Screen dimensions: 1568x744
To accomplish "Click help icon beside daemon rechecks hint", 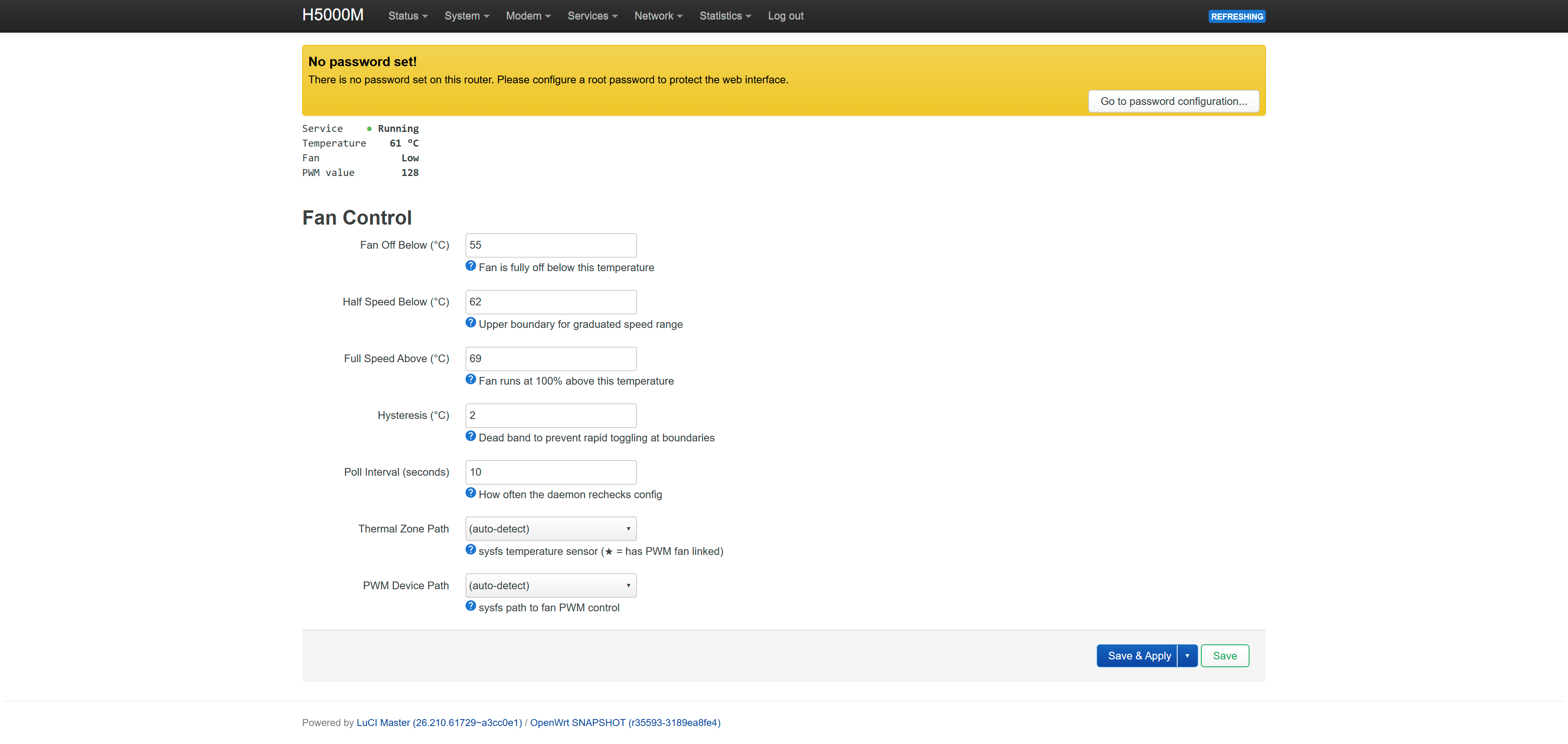I will pyautogui.click(x=470, y=493).
